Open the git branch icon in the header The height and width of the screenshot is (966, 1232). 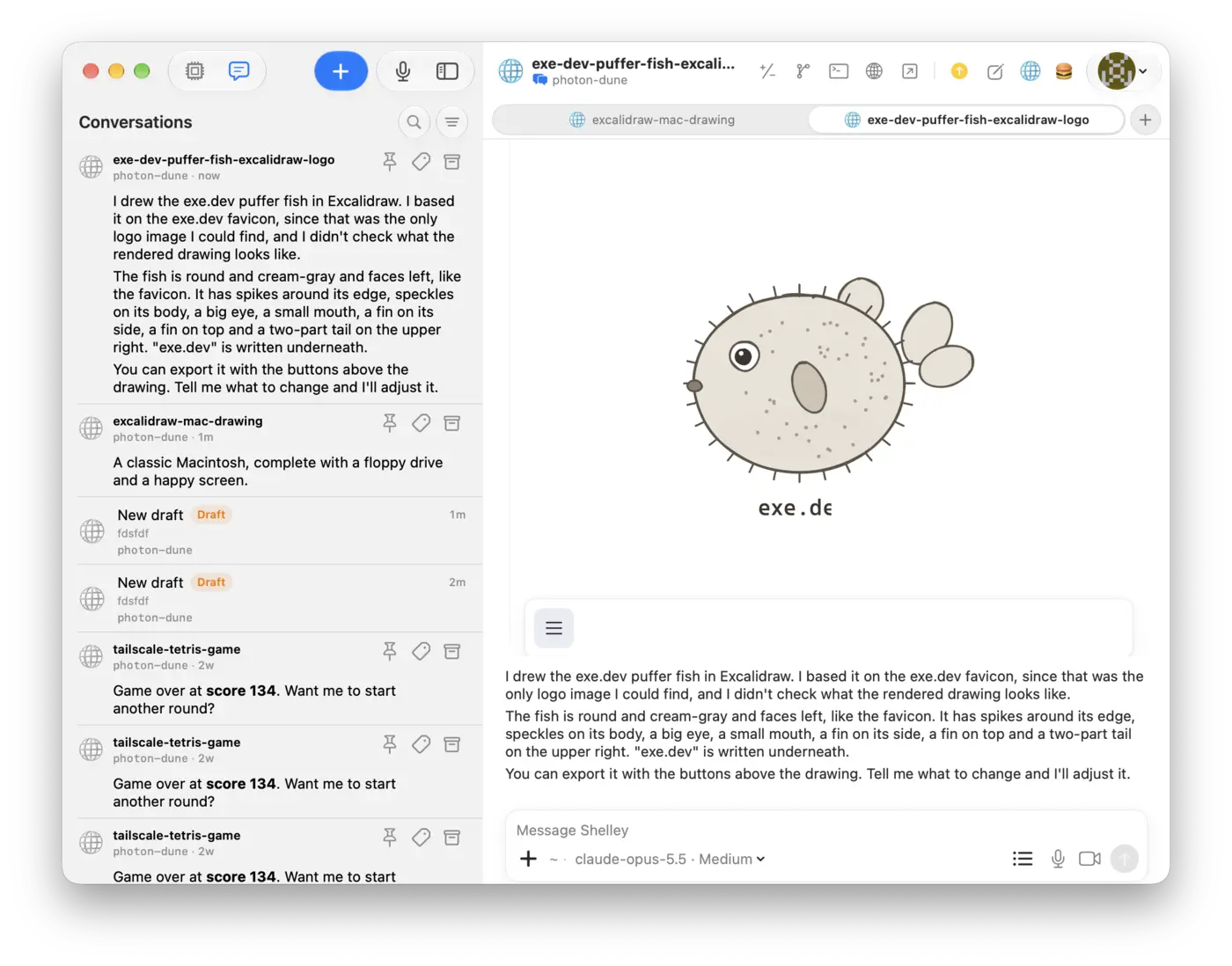(803, 71)
